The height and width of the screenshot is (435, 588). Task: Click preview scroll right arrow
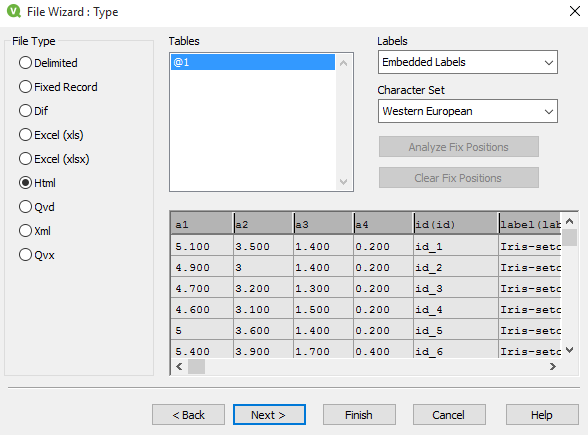[x=552, y=366]
